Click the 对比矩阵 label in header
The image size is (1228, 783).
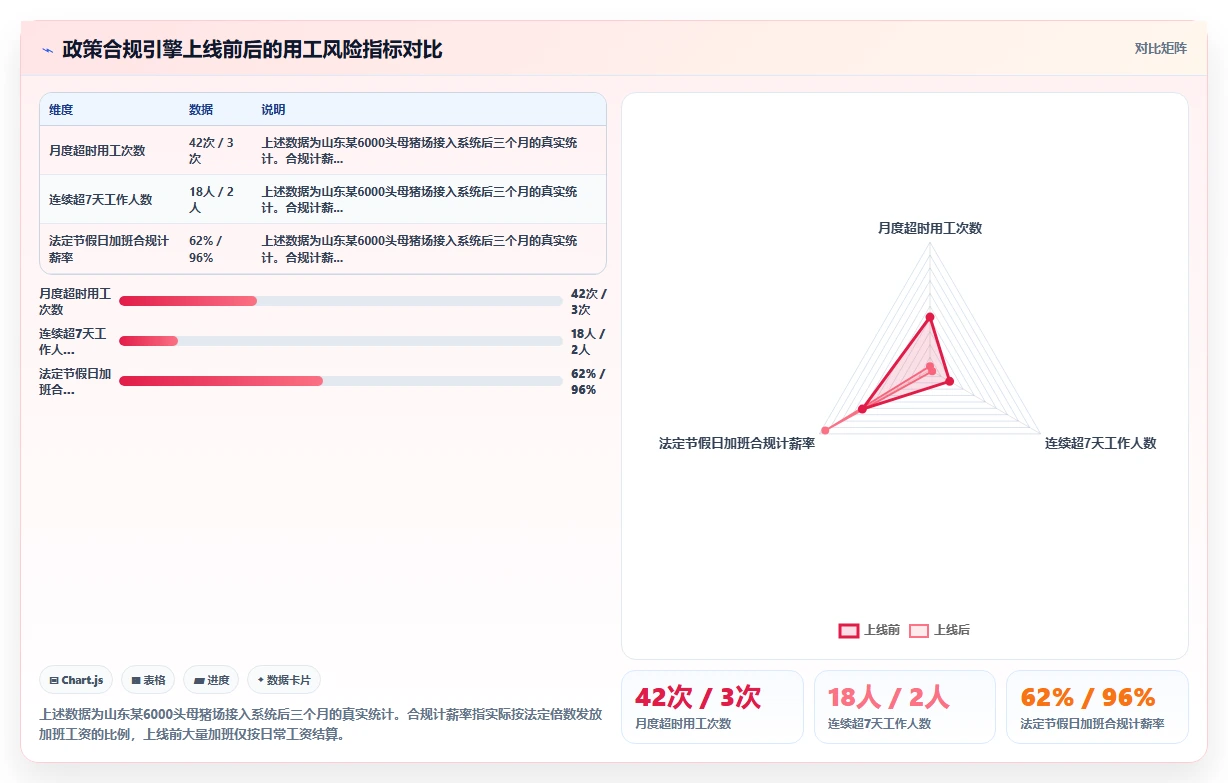coord(1160,48)
